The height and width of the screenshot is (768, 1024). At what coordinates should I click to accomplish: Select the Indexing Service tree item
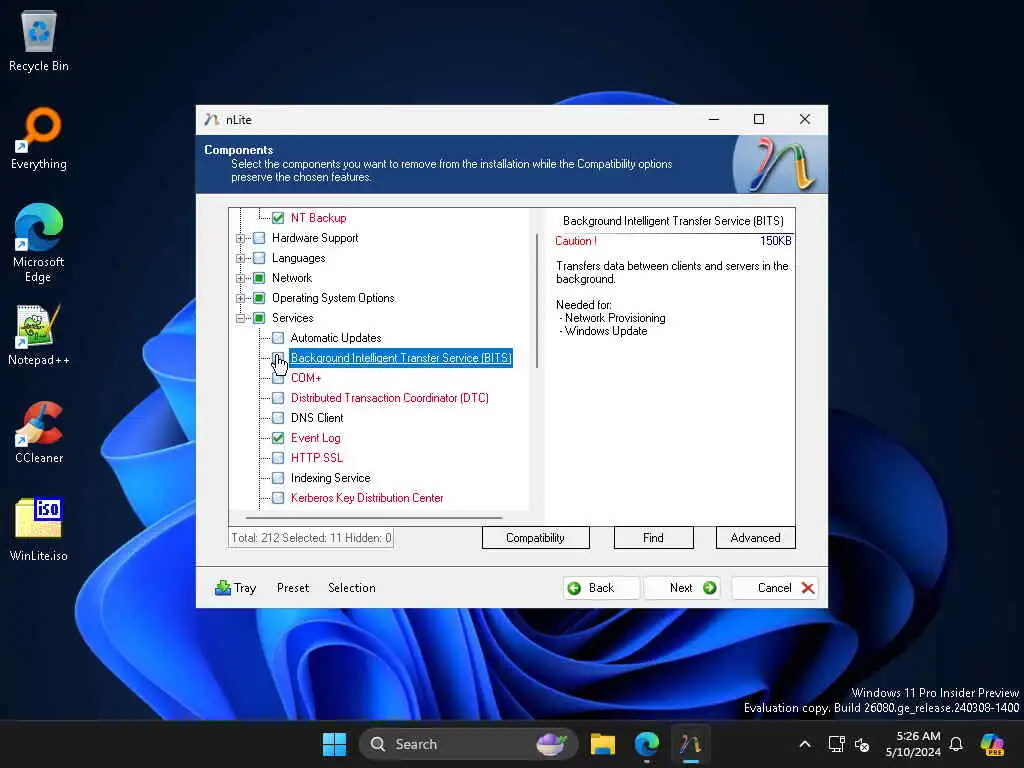click(x=330, y=478)
